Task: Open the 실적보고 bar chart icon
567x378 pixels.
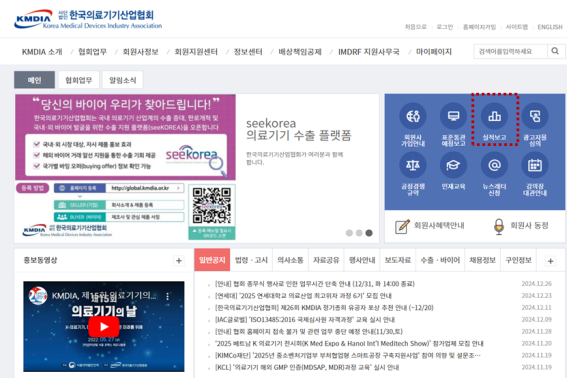Action: (494, 116)
